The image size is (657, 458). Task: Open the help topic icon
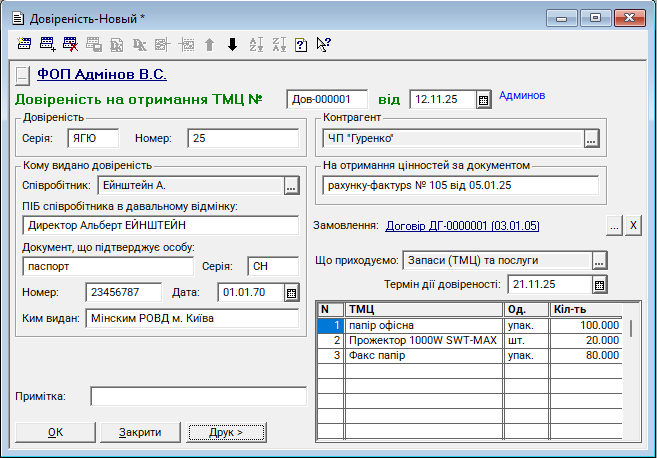click(301, 44)
